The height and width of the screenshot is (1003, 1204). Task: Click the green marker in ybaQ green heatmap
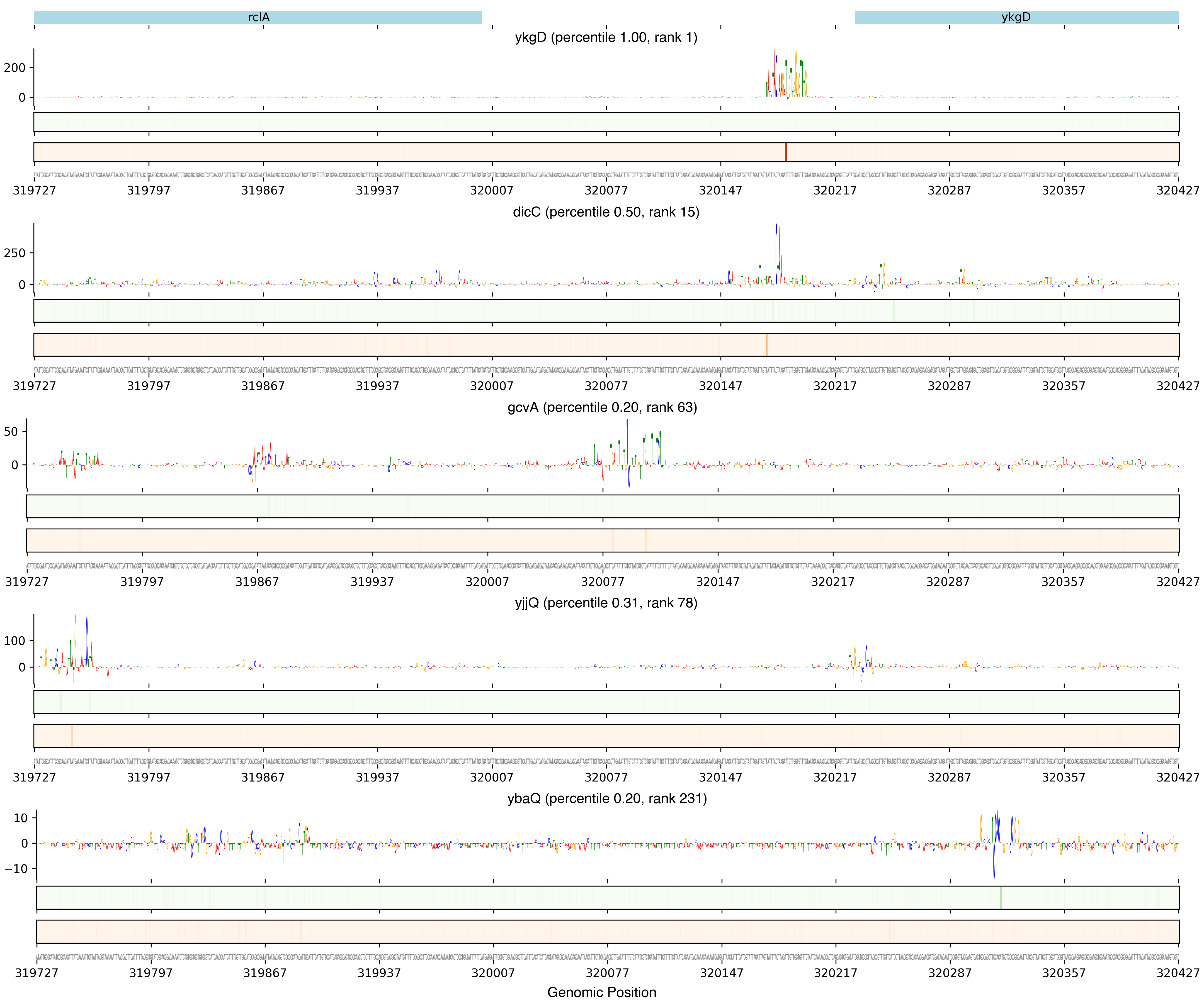pyautogui.click(x=1001, y=897)
